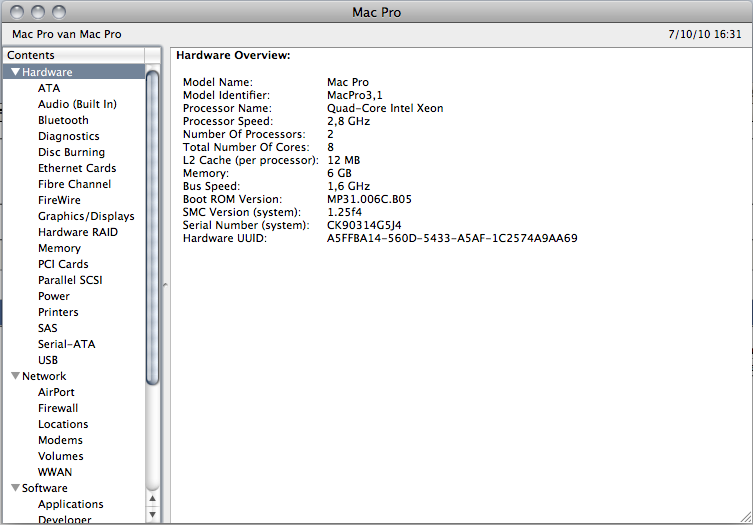753x525 pixels.
Task: Click the window resize grip corner
Action: (x=746, y=518)
